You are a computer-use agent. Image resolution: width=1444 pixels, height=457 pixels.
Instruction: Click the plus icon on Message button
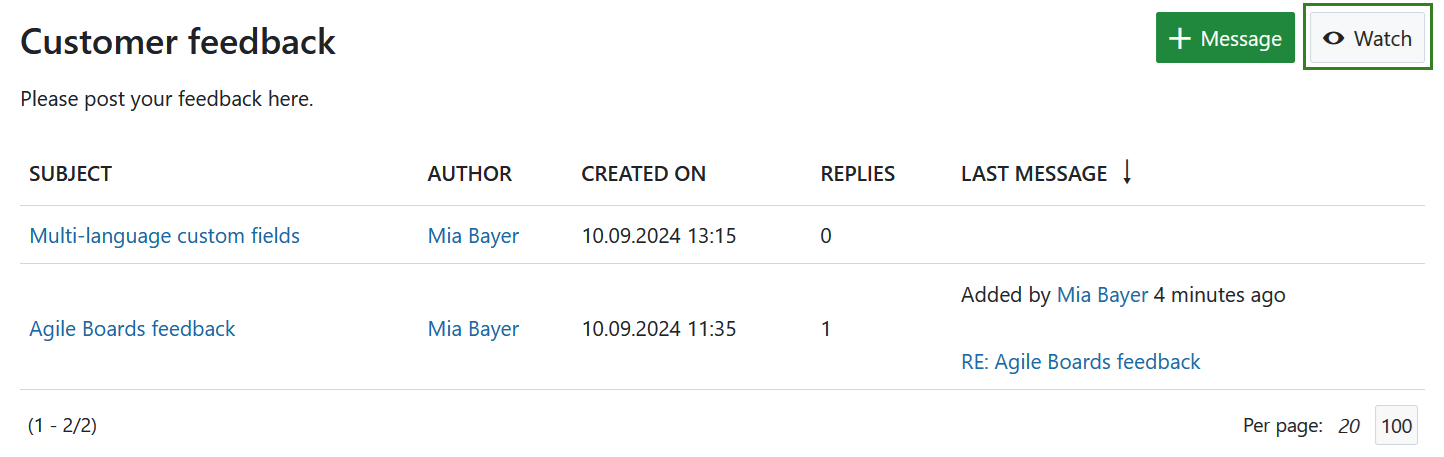[1180, 39]
